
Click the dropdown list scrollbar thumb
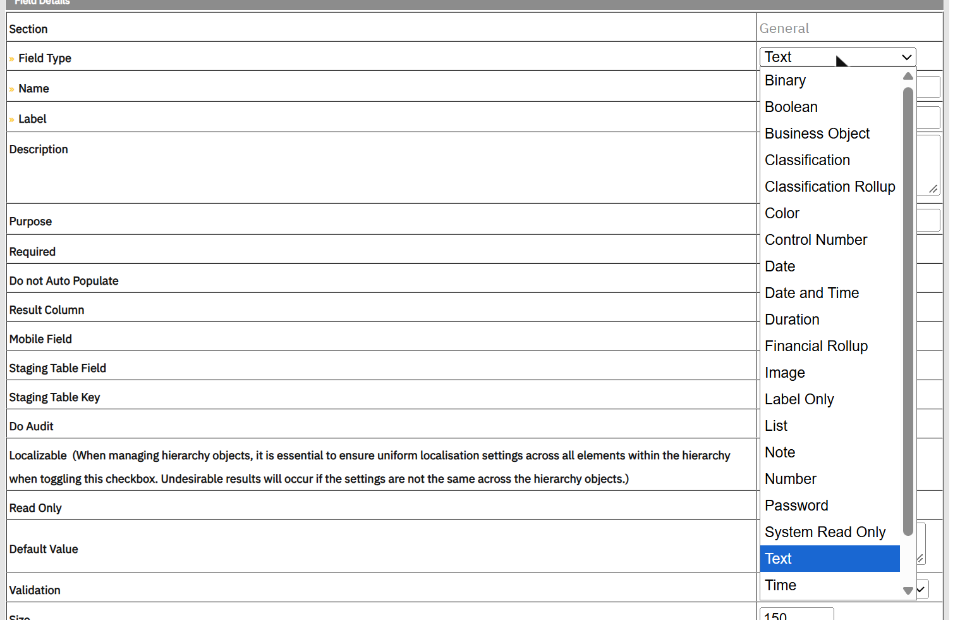[908, 312]
